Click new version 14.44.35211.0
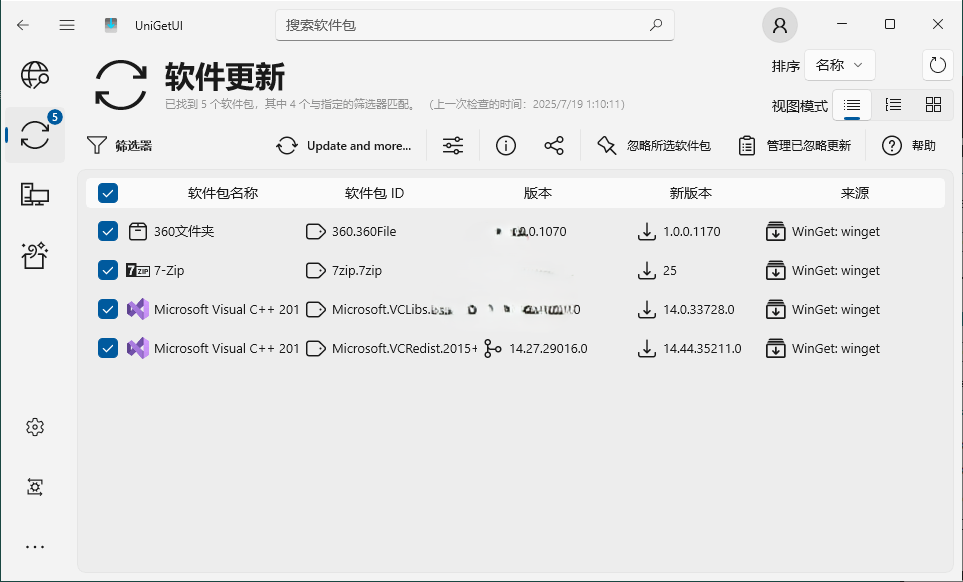Viewport: 963px width, 582px height. point(702,349)
